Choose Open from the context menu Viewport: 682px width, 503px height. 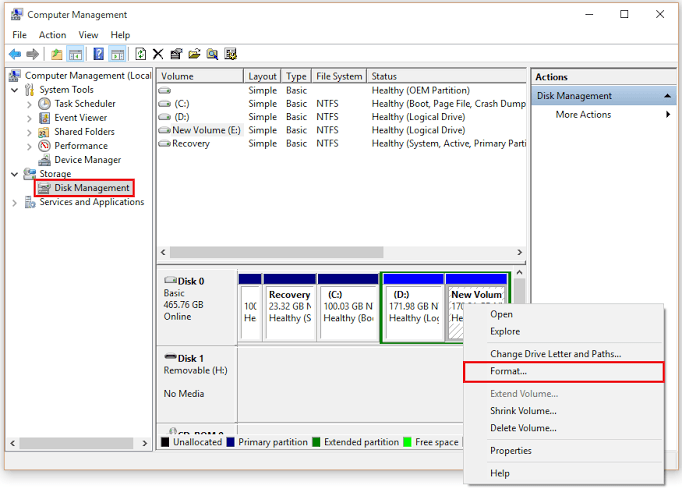[564, 314]
